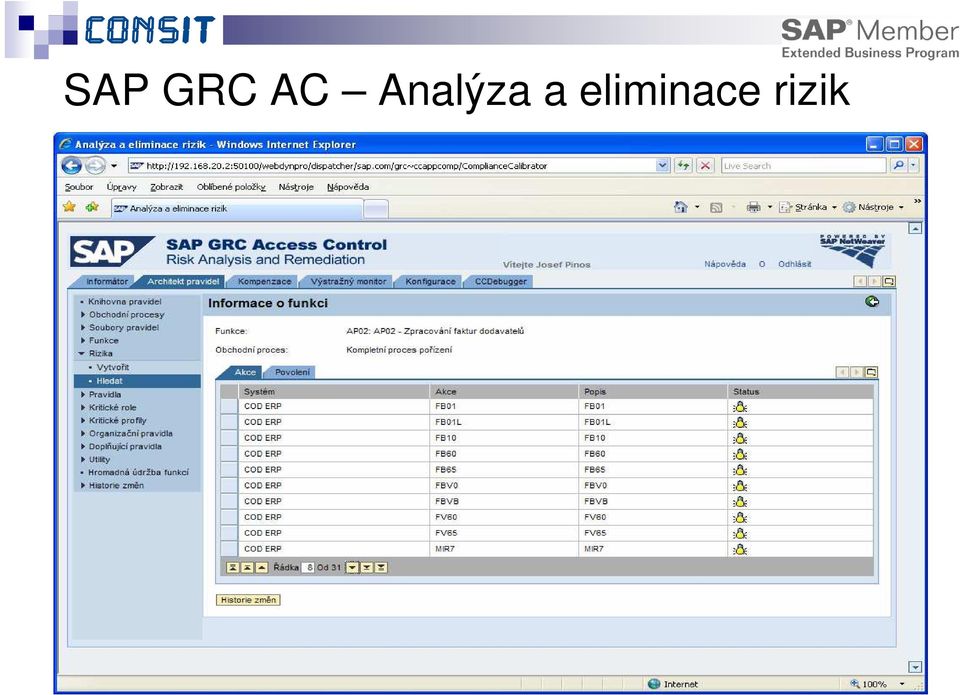960x695 pixels.
Task: Click the RSS feeds icon
Action: pos(716,208)
